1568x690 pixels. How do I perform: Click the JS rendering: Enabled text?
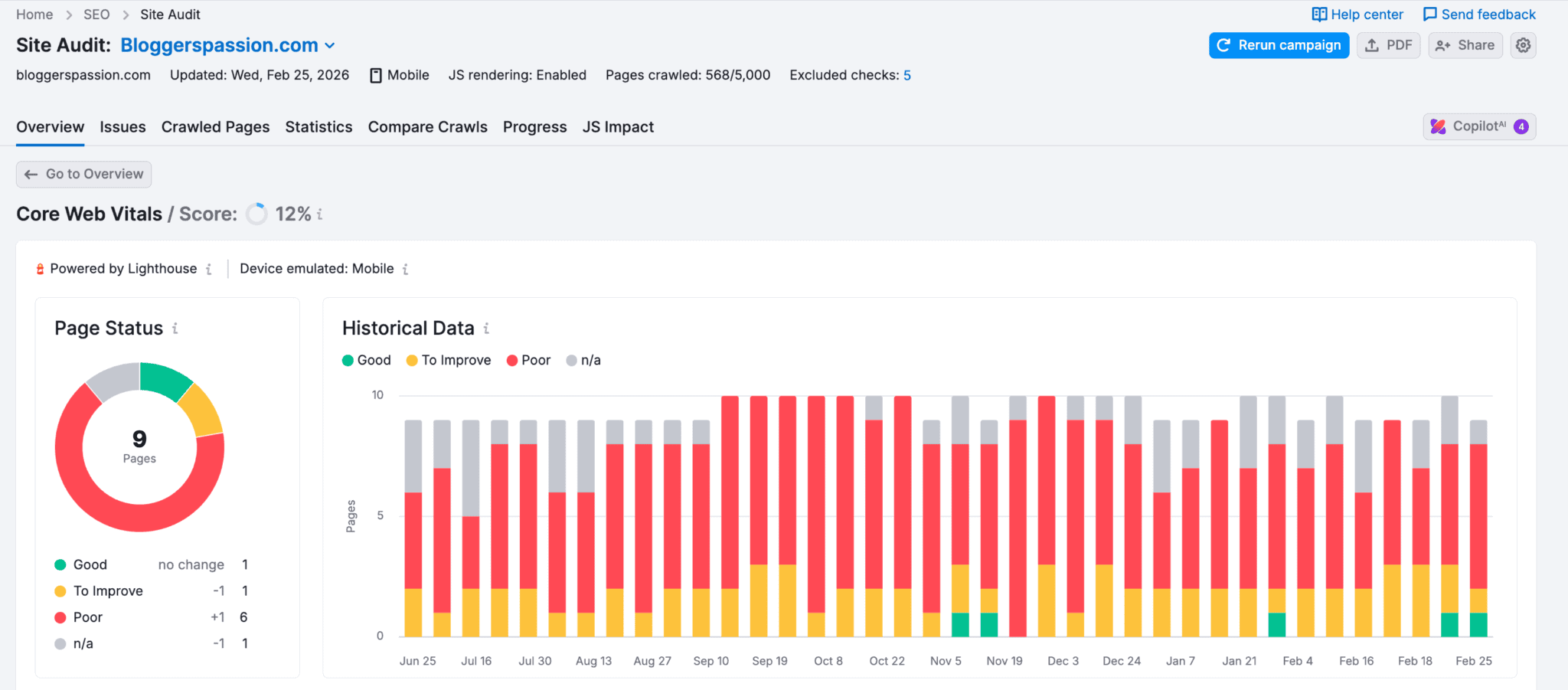click(x=518, y=75)
